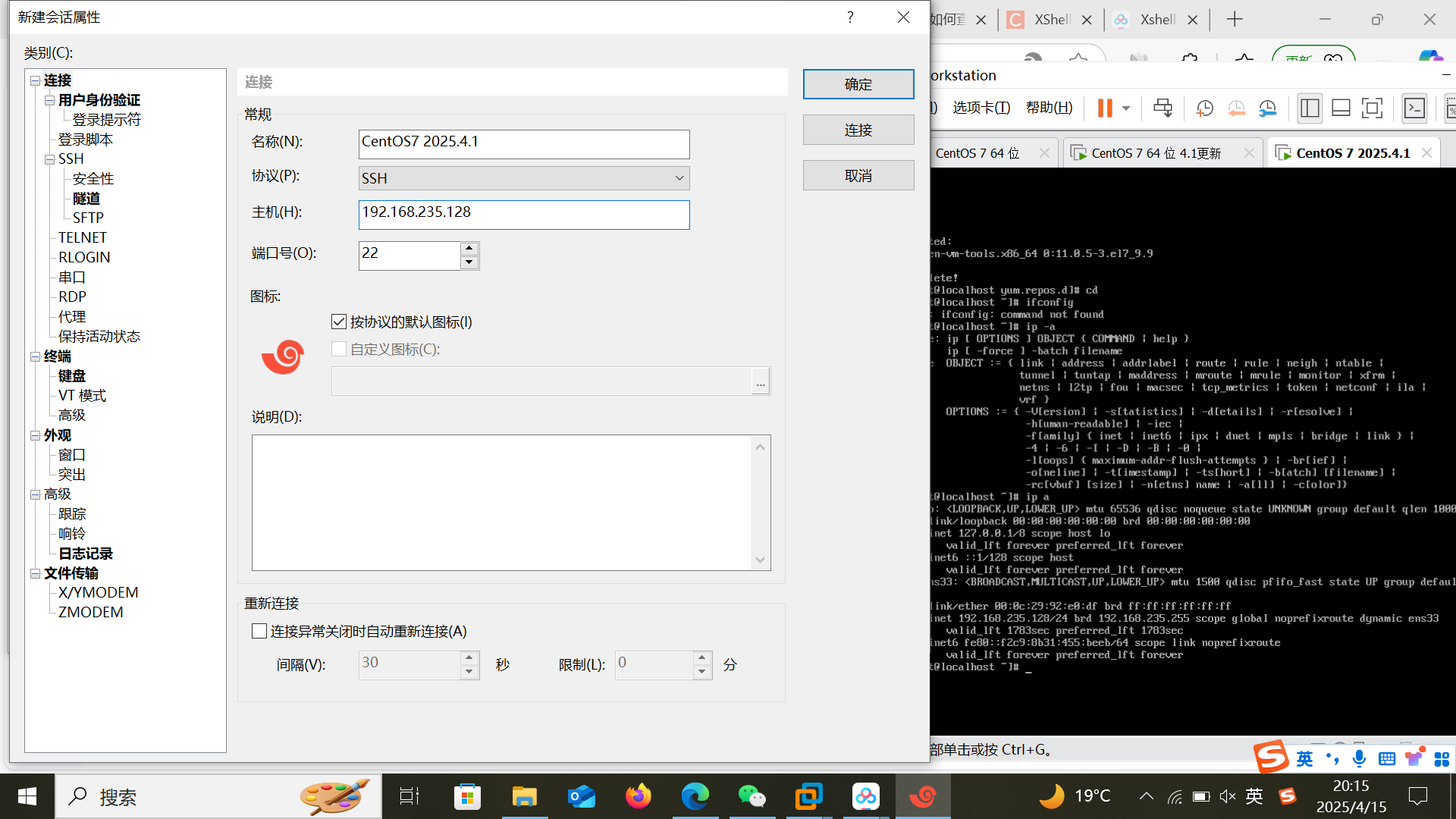Enable auto reconnect on abnormal close
1456x819 pixels.
259,631
